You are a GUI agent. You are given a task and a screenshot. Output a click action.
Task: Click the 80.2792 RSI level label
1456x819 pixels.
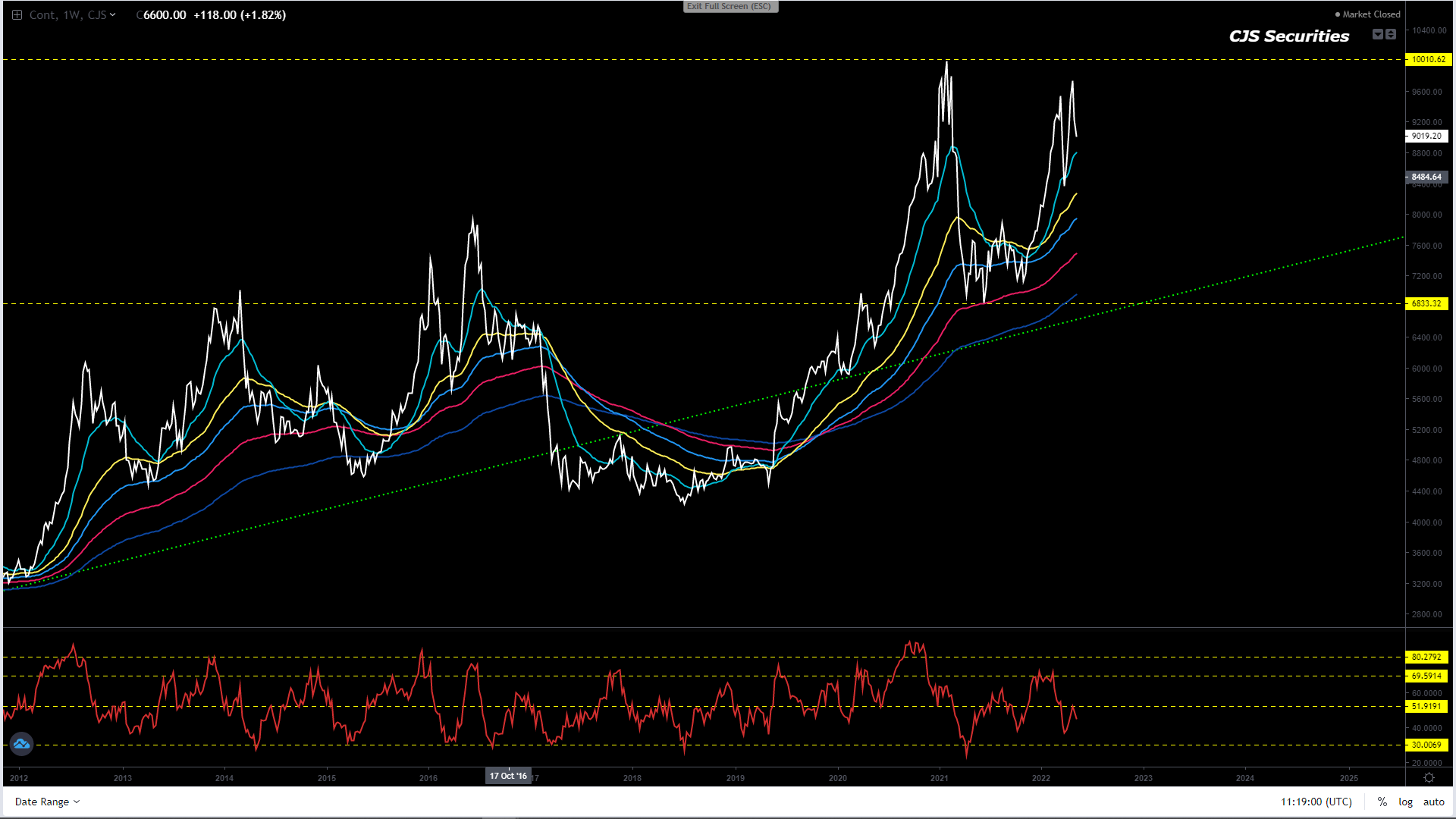(1426, 657)
